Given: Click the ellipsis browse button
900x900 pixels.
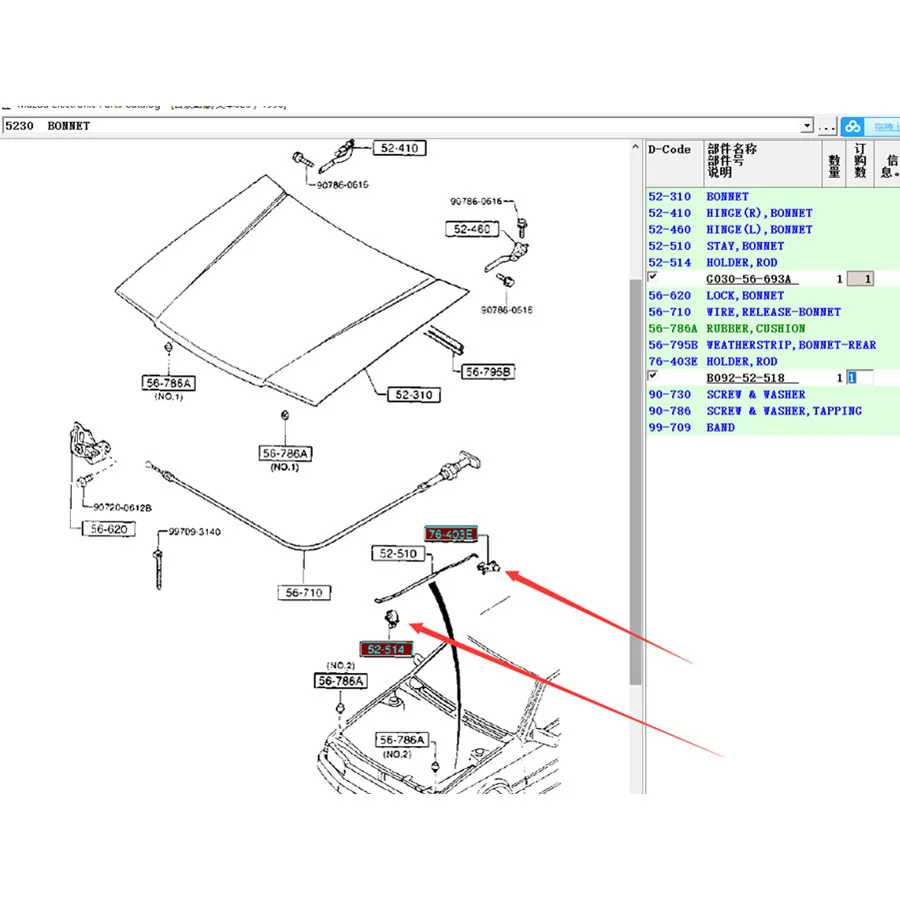Looking at the screenshot, I should click(827, 126).
